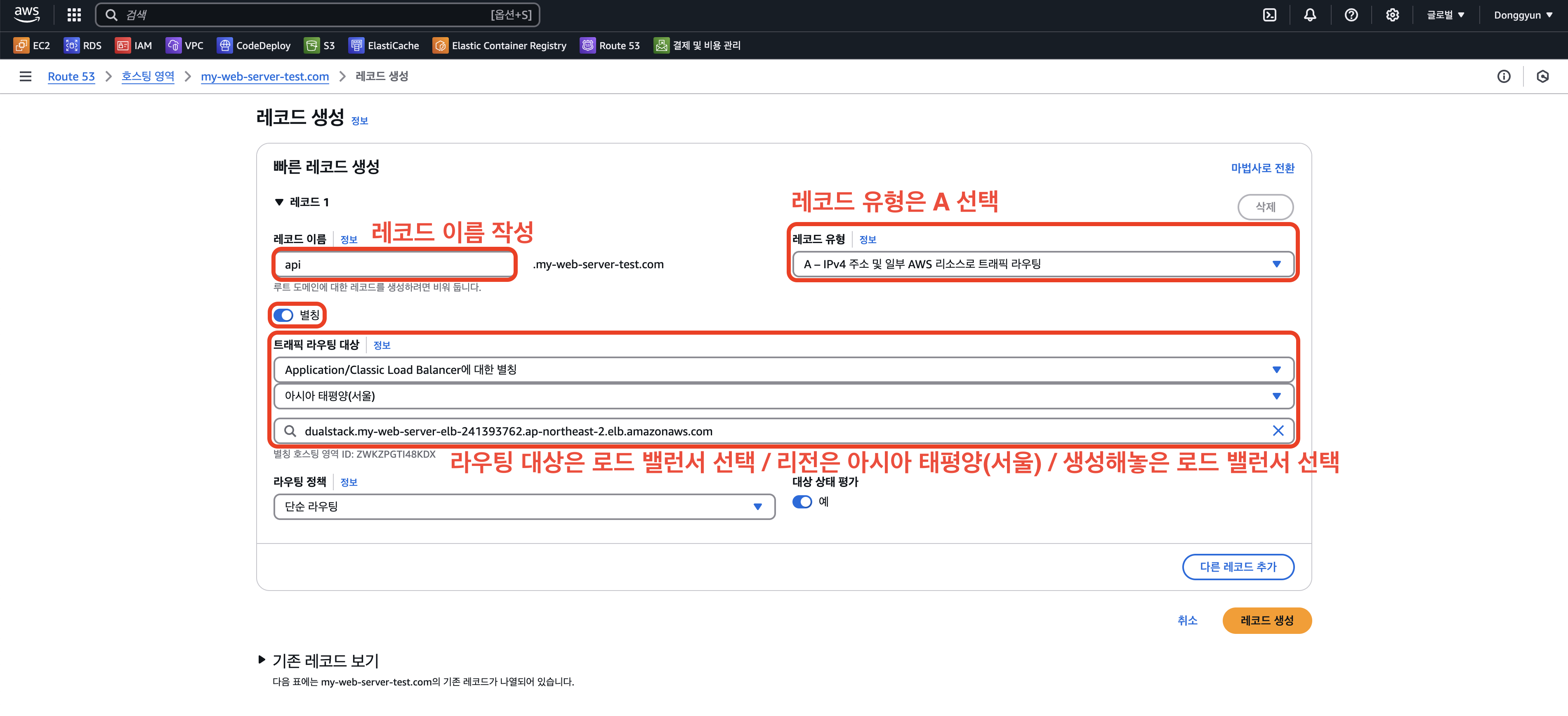Click the help question mark icon
1568x716 pixels.
click(x=1351, y=15)
